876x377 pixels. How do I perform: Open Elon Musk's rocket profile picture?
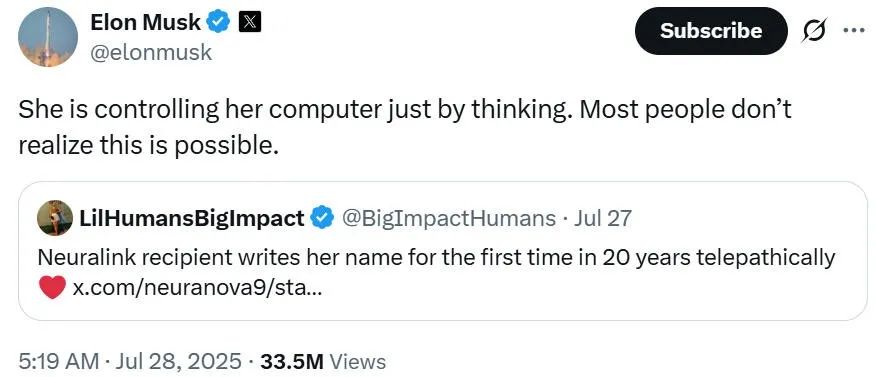(x=47, y=37)
